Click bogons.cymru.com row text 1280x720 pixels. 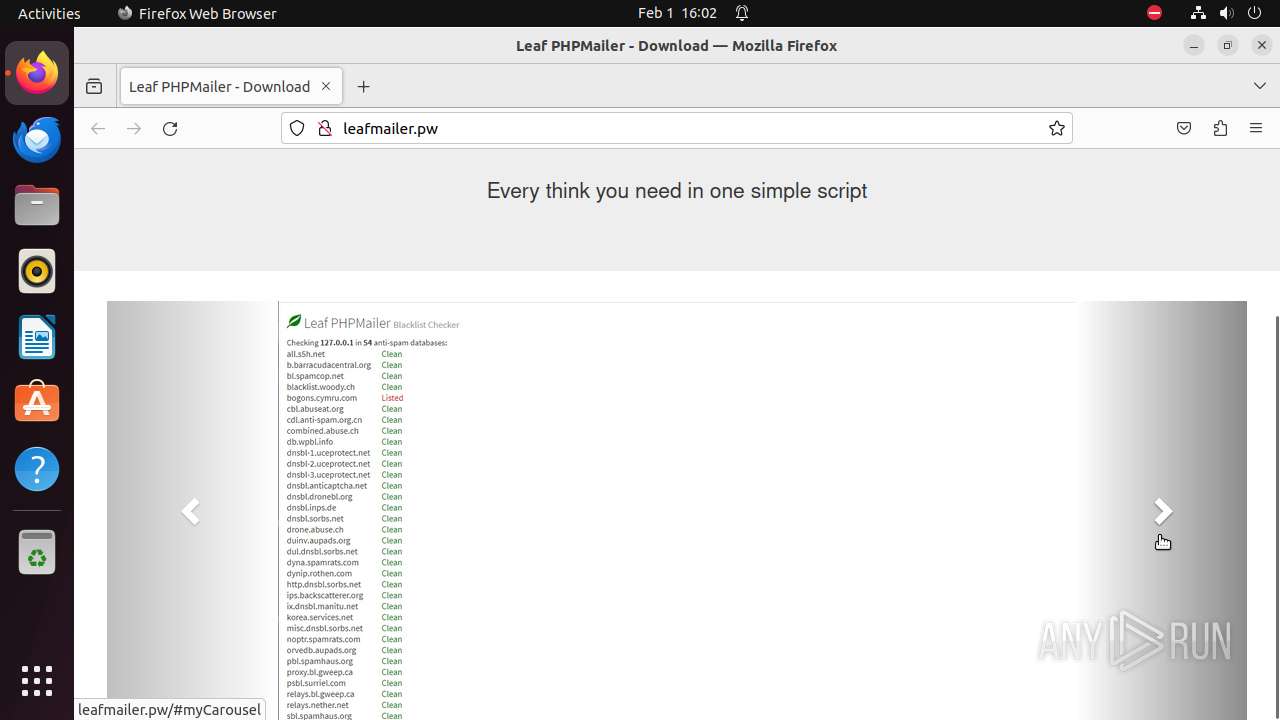pyautogui.click(x=322, y=398)
